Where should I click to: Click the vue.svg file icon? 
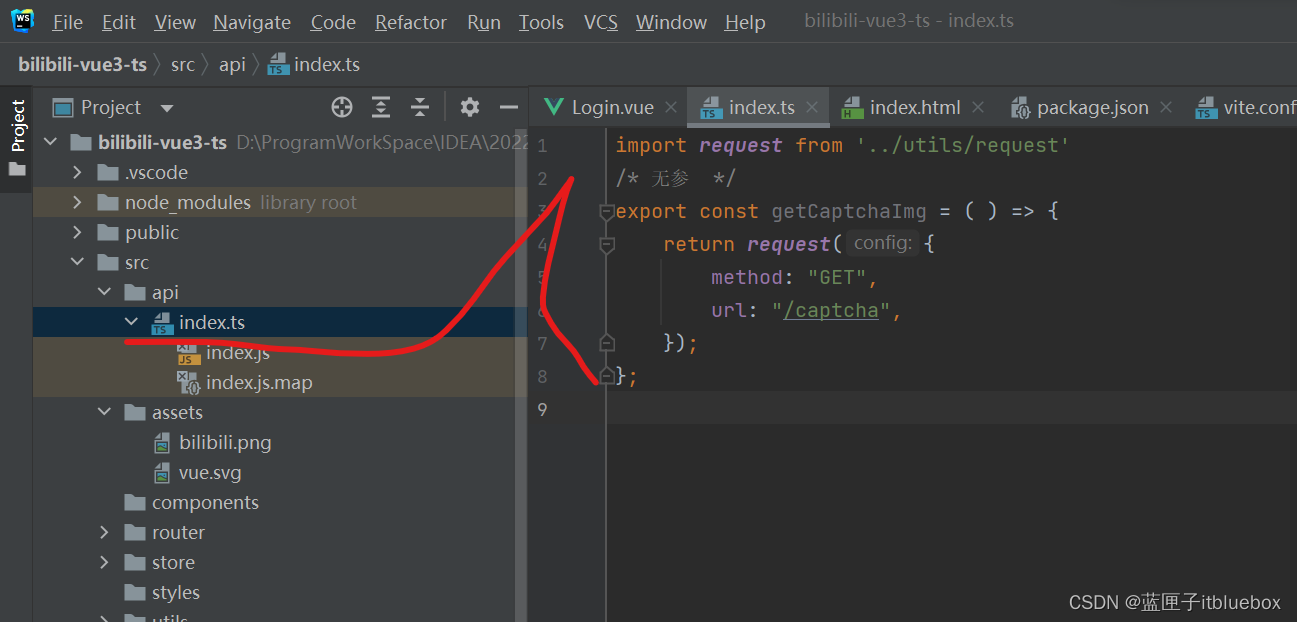coord(162,473)
